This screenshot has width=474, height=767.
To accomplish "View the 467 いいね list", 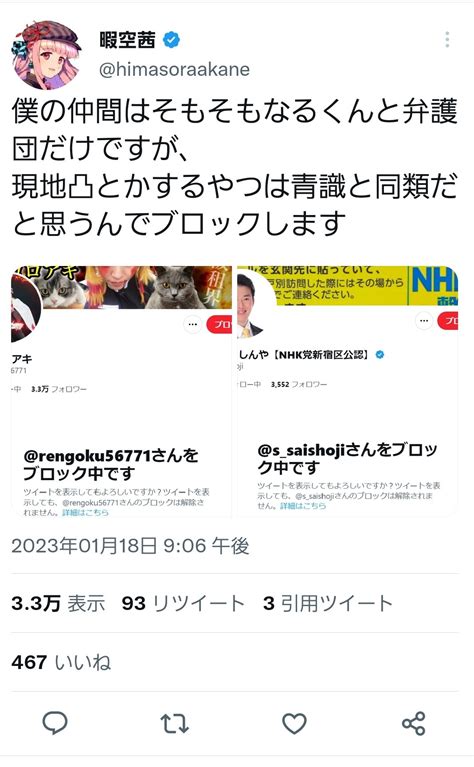I will [x=61, y=662].
